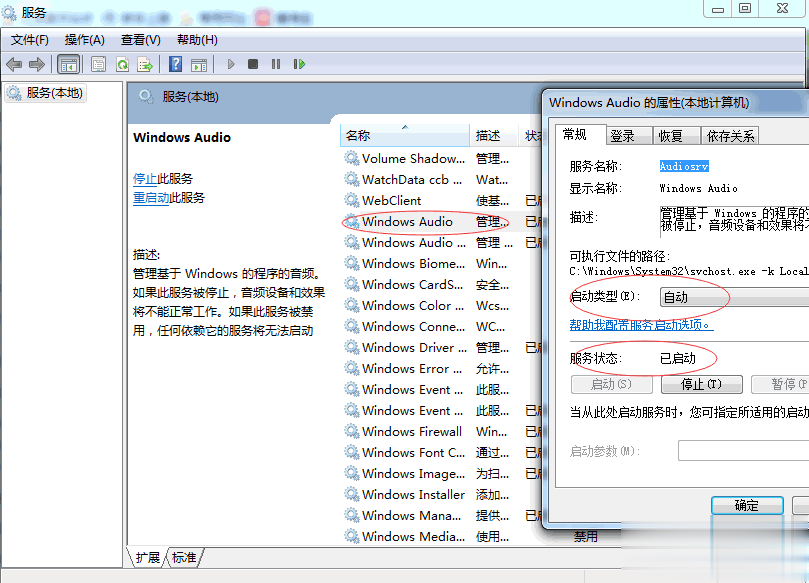Stop the service with the toolbar square icon
This screenshot has width=809, height=583.
[x=253, y=64]
